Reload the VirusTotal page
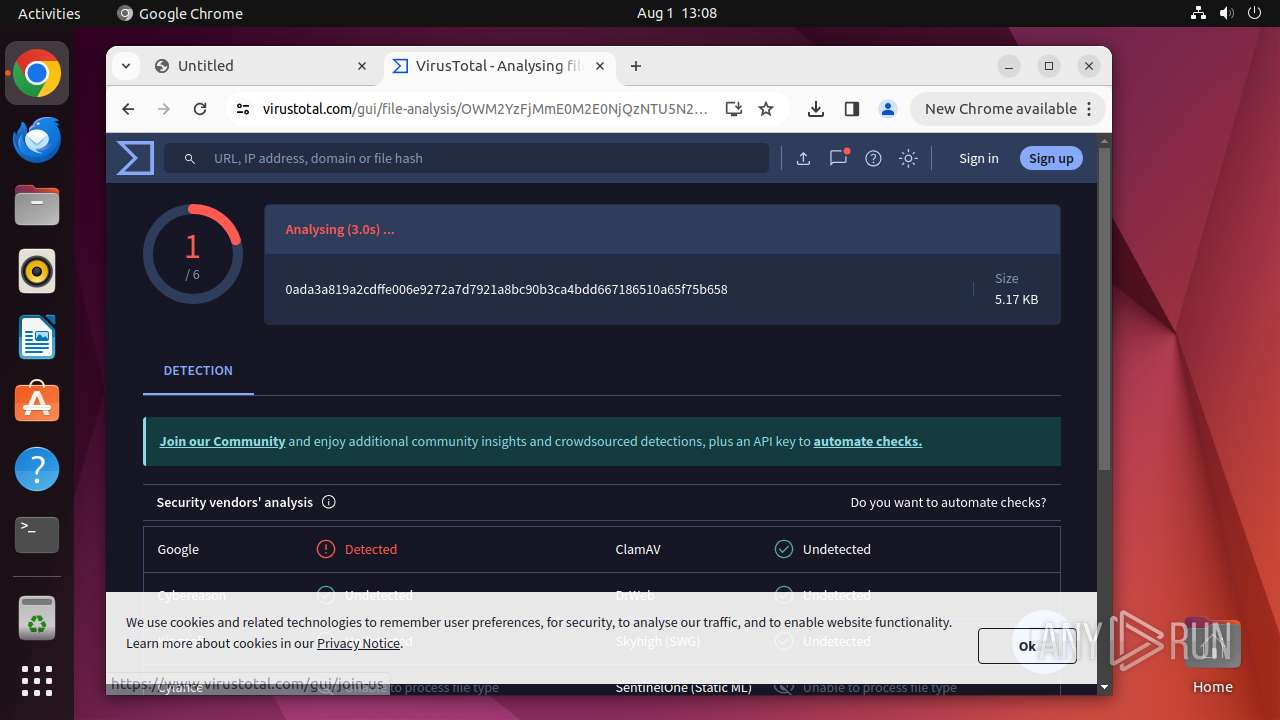This screenshot has width=1280, height=720. pyautogui.click(x=200, y=109)
